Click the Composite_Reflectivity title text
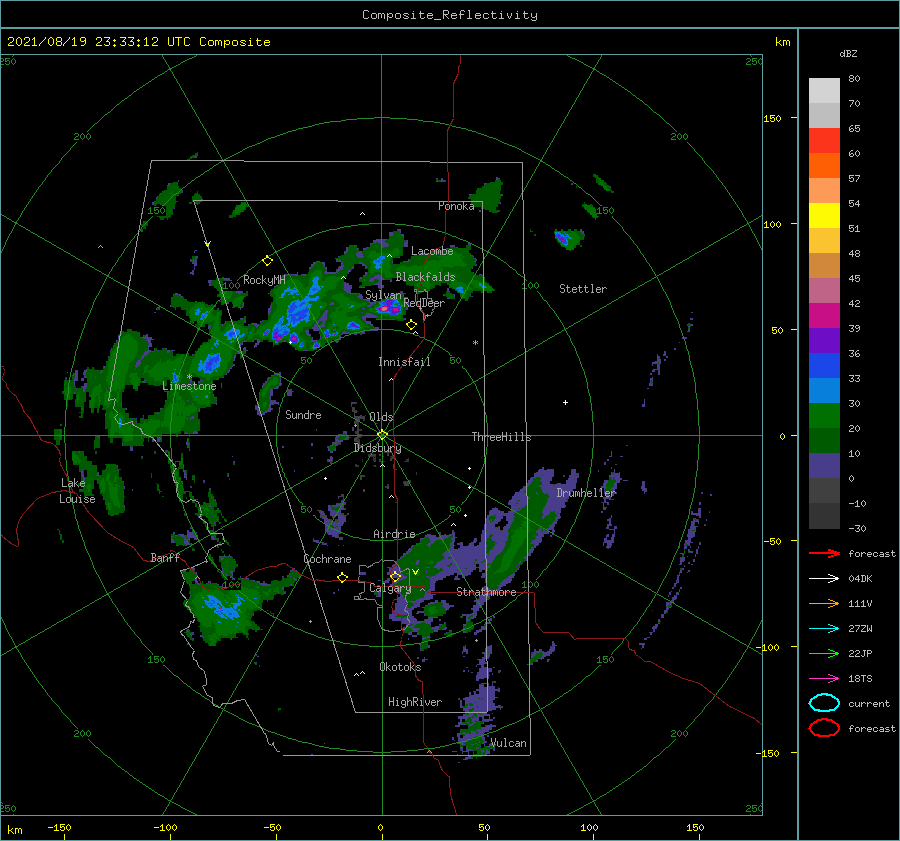This screenshot has height=841, width=900. point(449,15)
